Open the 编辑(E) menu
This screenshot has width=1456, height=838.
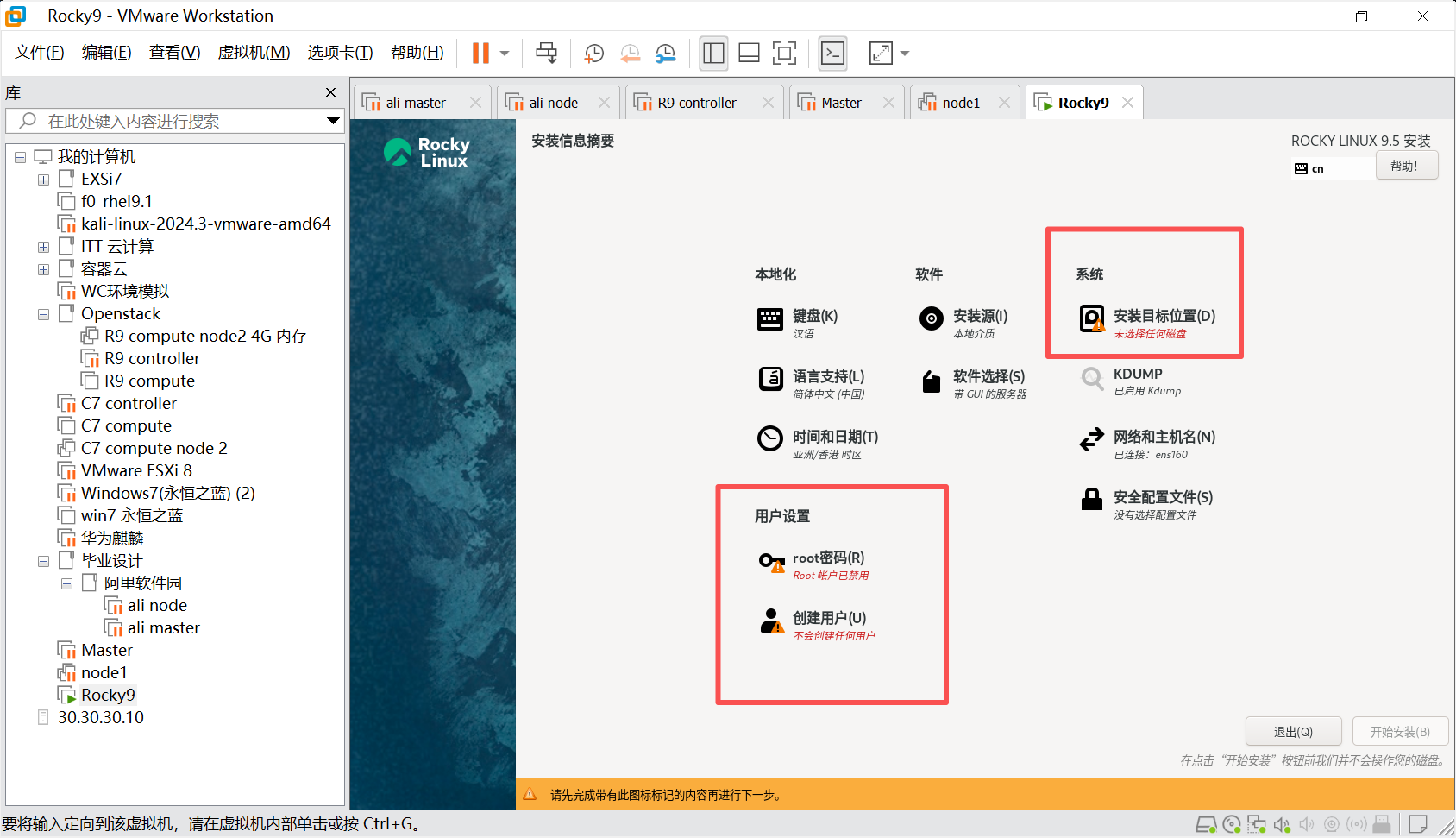[107, 53]
